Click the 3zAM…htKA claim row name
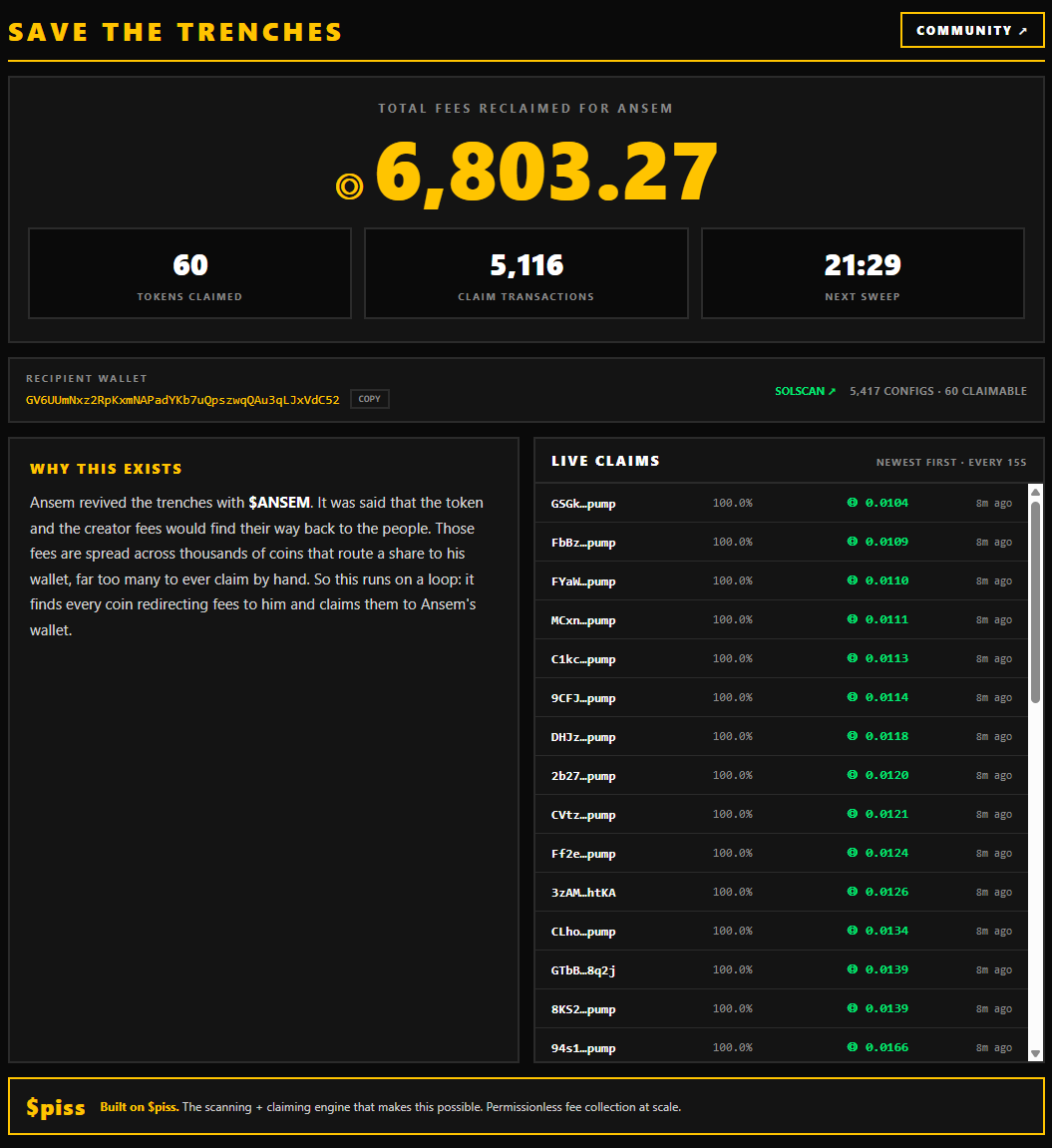Screen dimensions: 1052x1148 (x=583, y=893)
